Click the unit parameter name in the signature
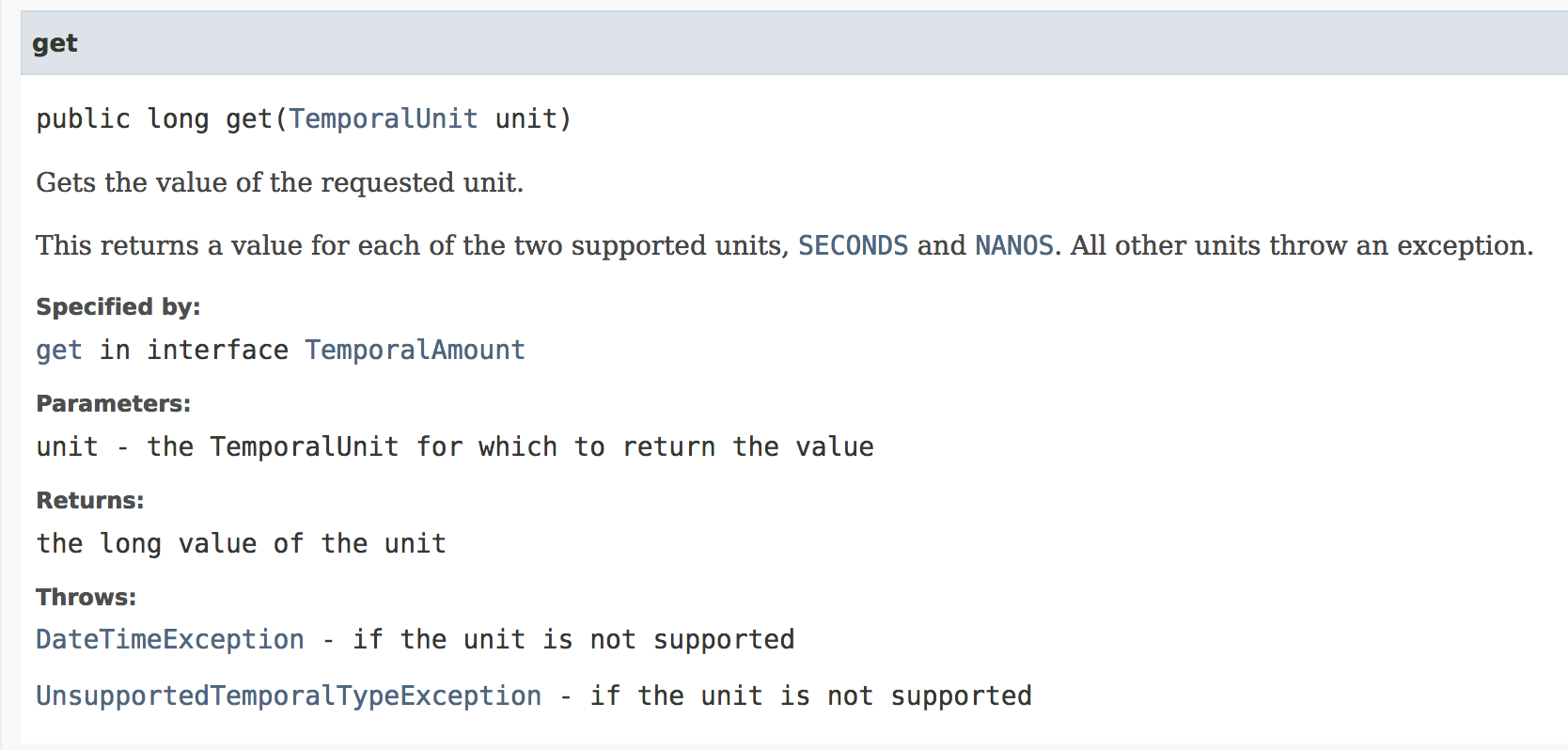This screenshot has height=750, width=1568. coord(526,119)
